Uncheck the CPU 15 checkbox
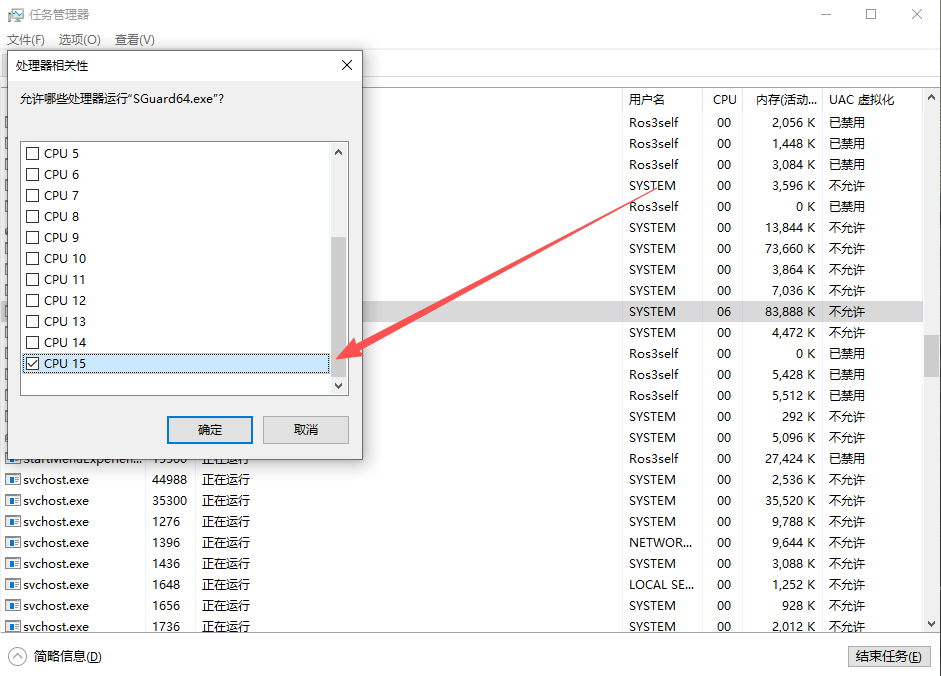This screenshot has width=941, height=676. (x=33, y=364)
